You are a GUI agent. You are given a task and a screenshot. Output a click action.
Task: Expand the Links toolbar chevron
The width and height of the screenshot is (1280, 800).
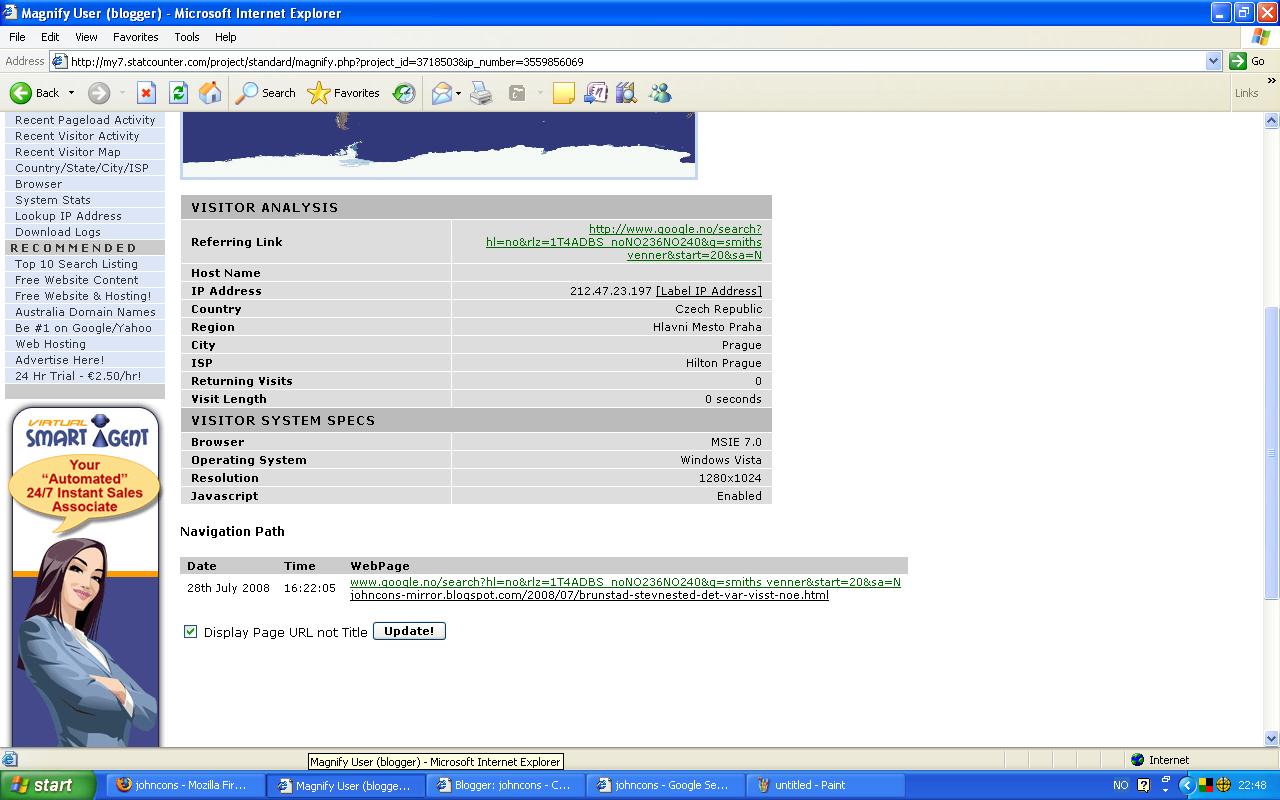pyautogui.click(x=1272, y=81)
